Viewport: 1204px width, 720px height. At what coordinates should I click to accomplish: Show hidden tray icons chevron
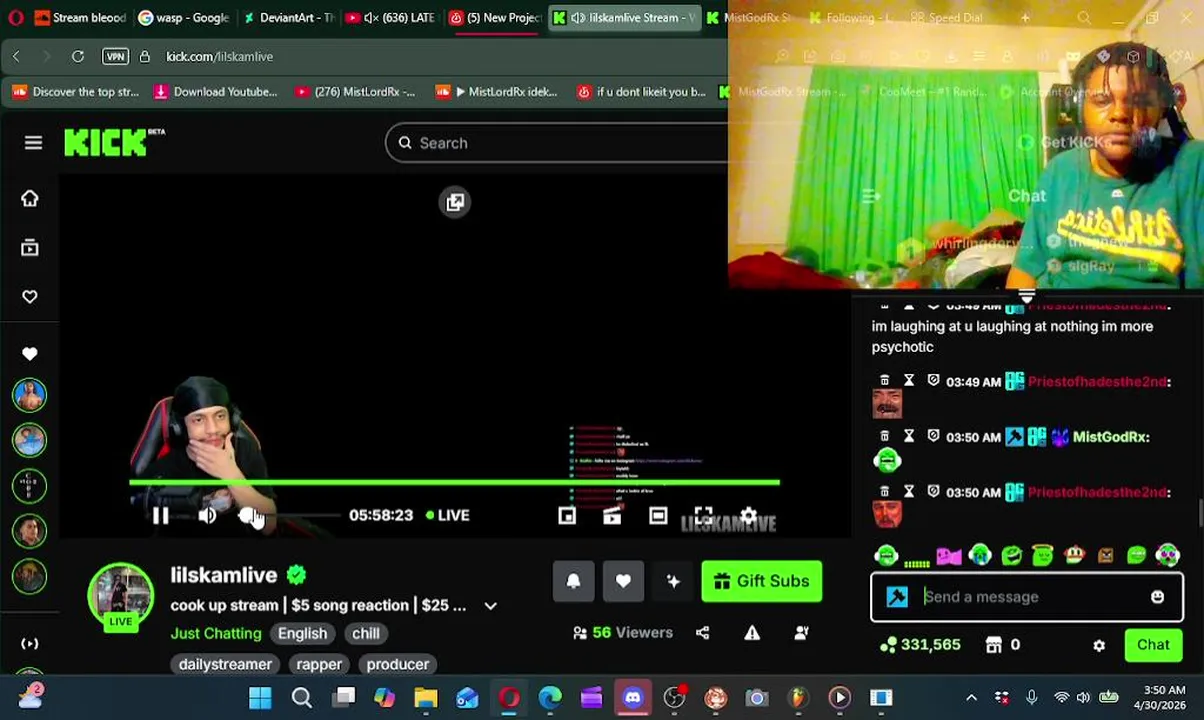pyautogui.click(x=971, y=697)
